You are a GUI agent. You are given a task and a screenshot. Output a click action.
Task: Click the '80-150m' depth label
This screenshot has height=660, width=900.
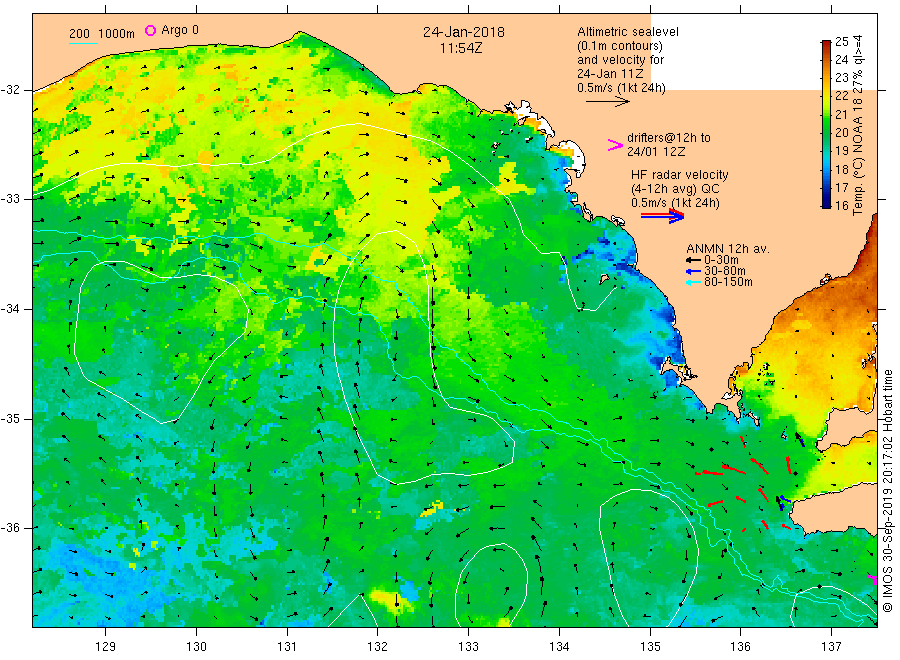[728, 282]
